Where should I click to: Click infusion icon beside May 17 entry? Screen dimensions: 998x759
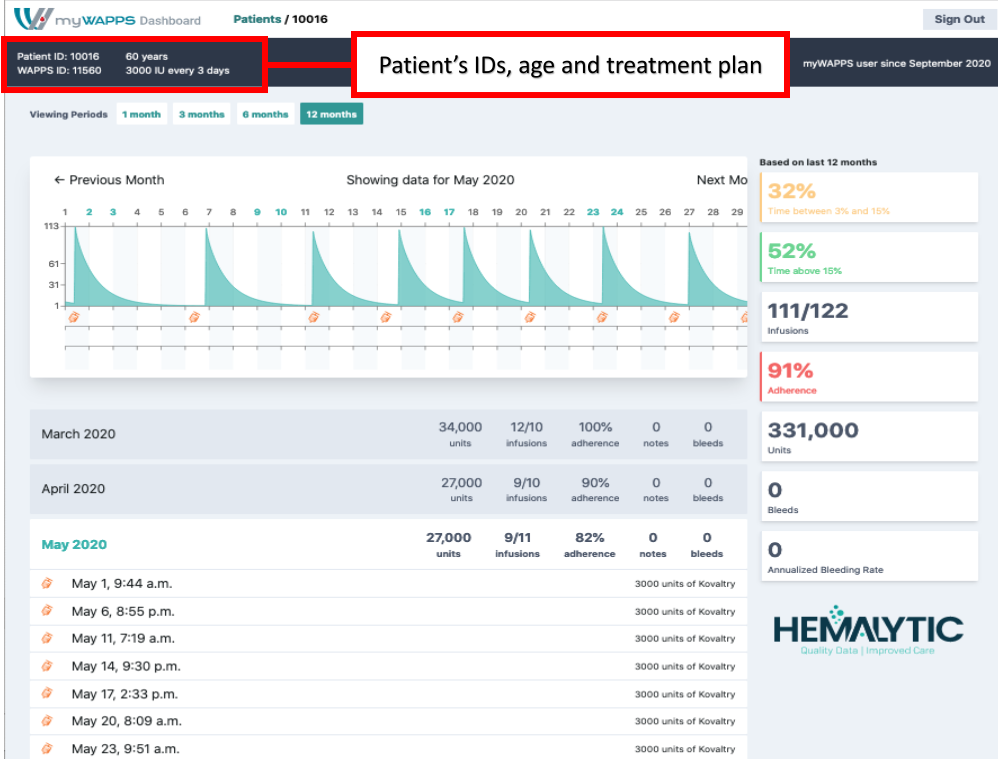coord(46,694)
